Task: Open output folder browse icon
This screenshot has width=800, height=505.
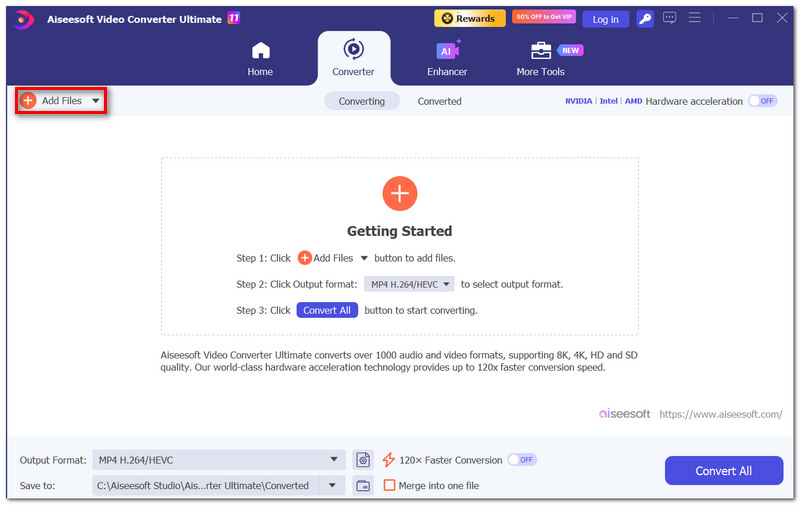Action: 363,486
